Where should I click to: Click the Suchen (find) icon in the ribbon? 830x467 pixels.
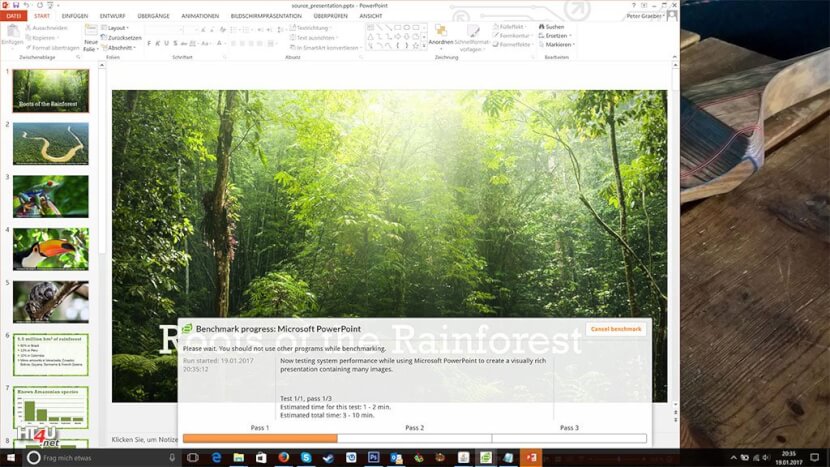tap(554, 27)
